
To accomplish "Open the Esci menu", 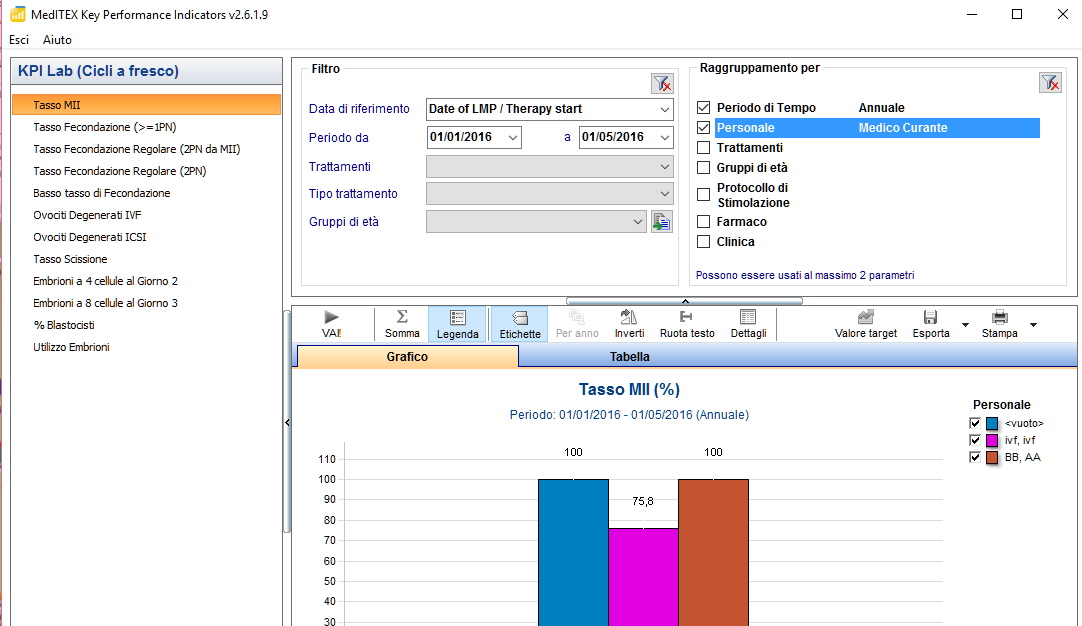I will 19,40.
